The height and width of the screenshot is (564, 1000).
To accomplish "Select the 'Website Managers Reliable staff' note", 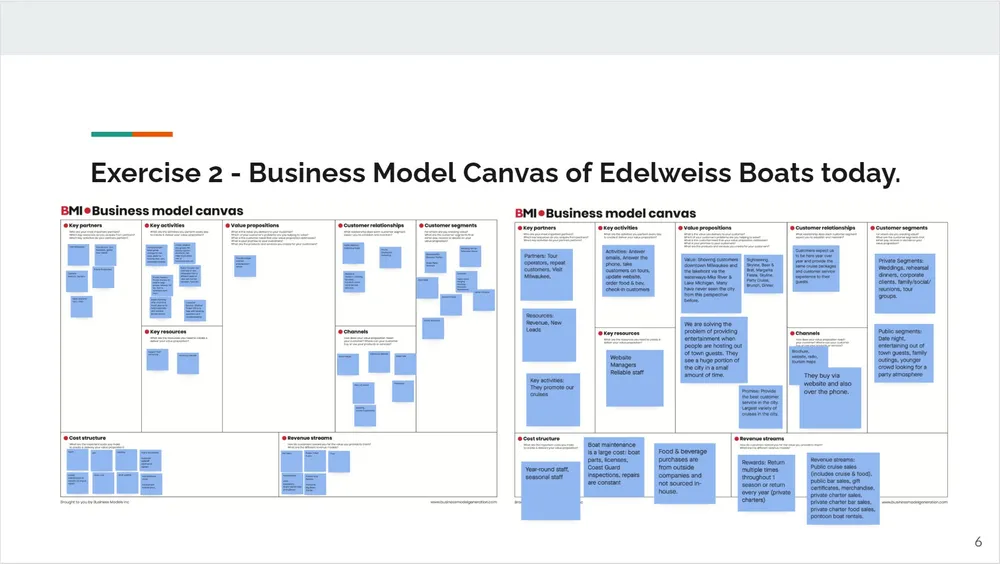I will 635,378.
